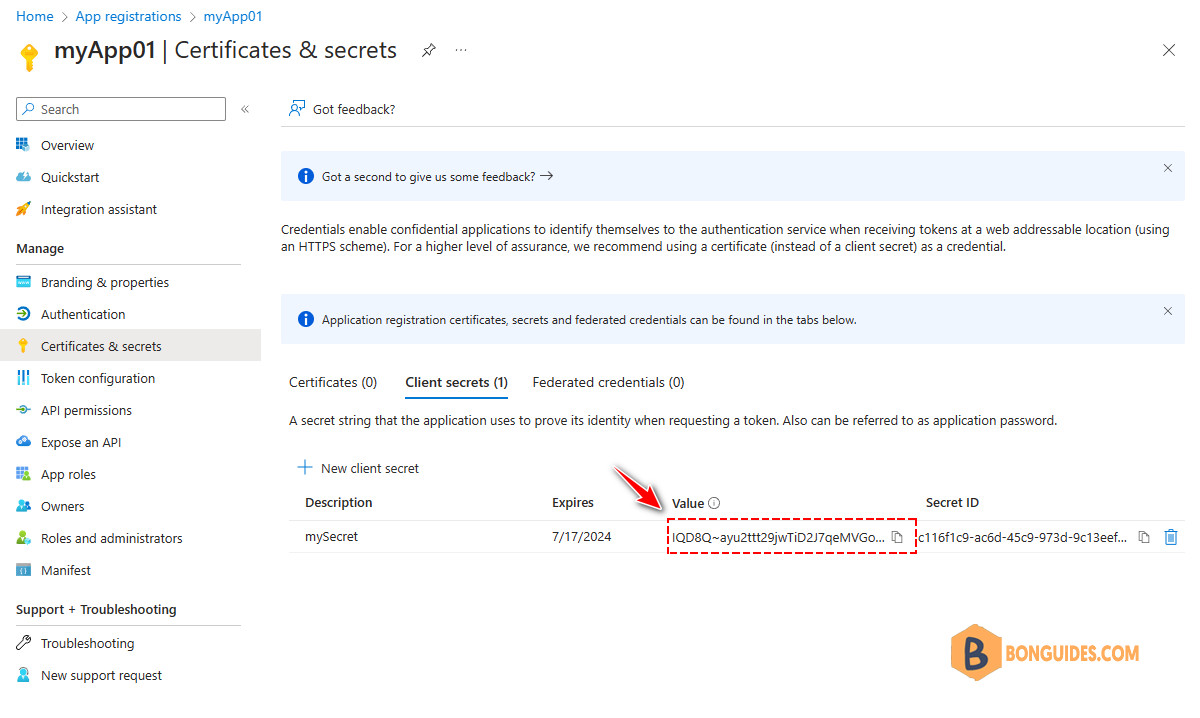The image size is (1200, 718).
Task: Click the Branding & properties icon
Action: [x=23, y=282]
